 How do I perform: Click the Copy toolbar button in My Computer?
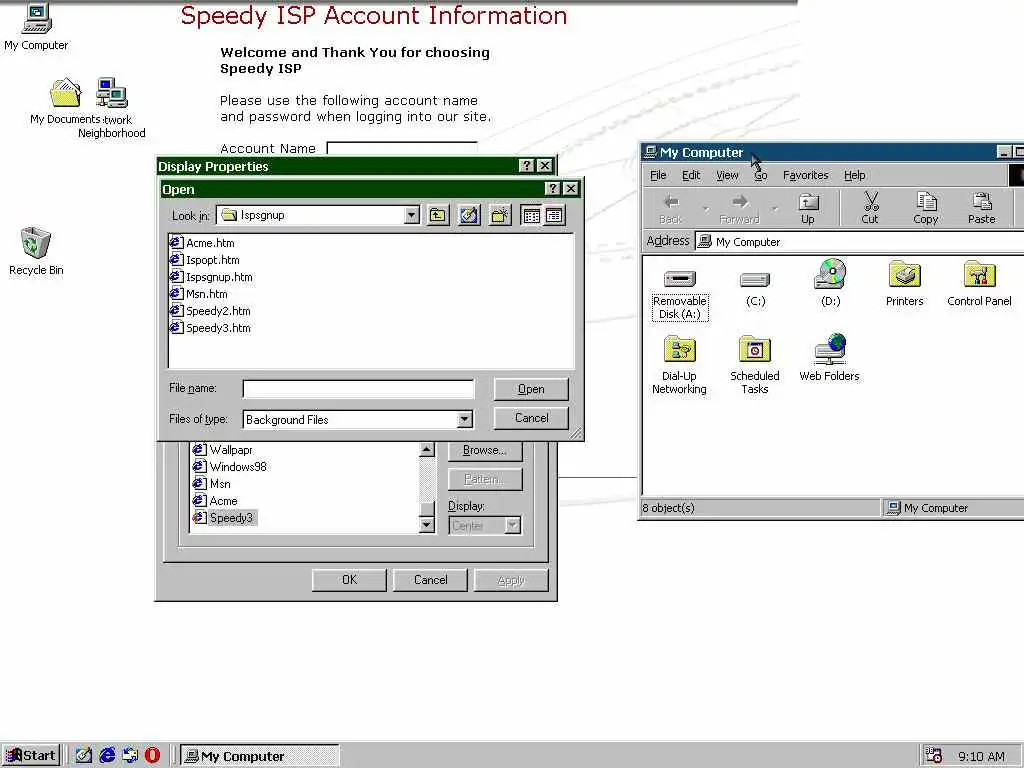925,208
